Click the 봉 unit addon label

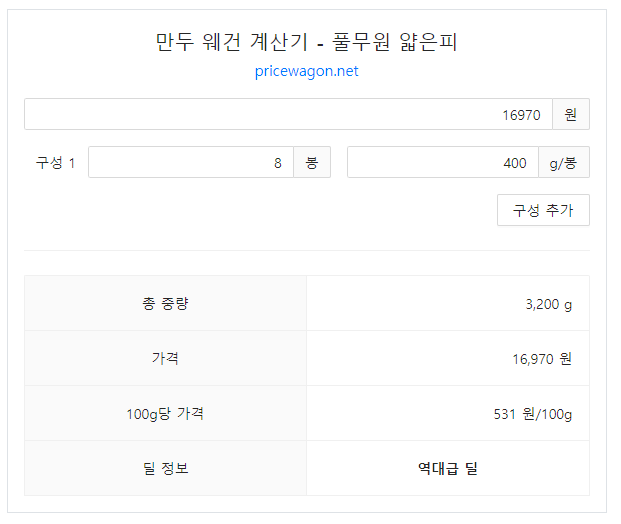click(x=312, y=162)
